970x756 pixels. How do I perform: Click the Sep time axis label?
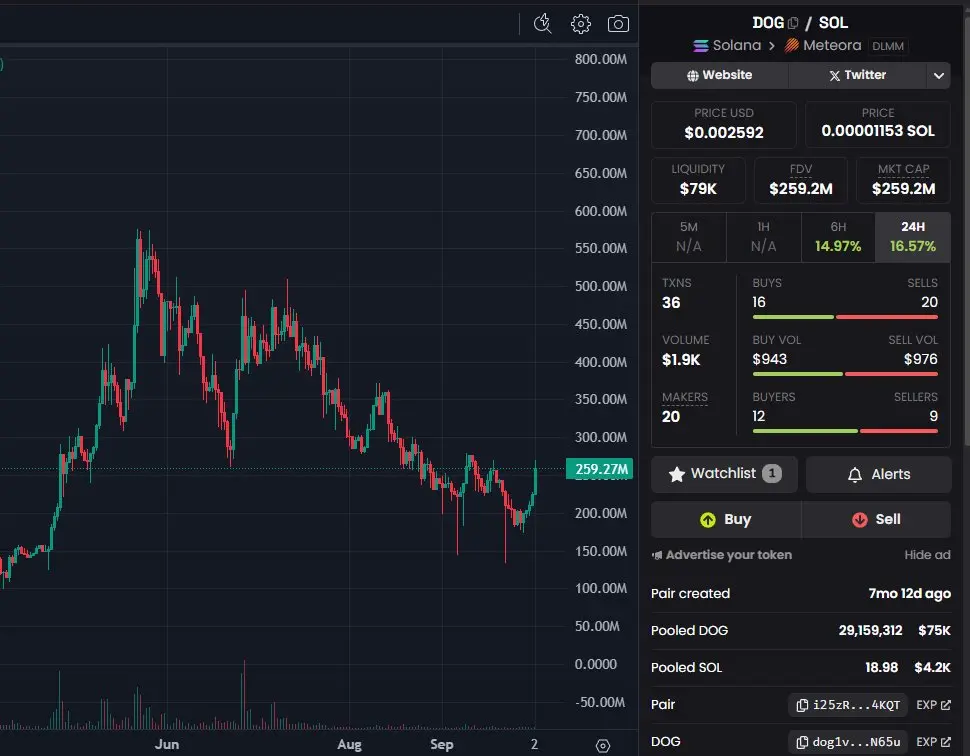tap(442, 744)
